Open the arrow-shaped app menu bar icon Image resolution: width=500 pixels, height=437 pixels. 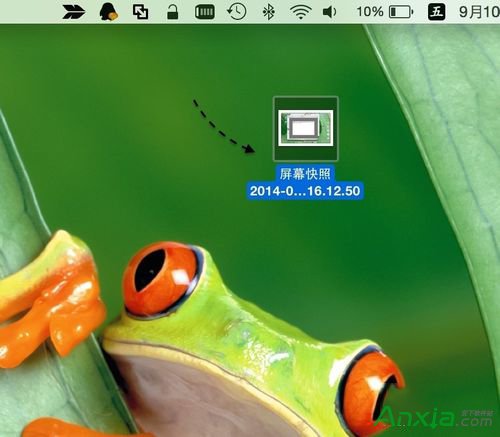click(x=74, y=12)
